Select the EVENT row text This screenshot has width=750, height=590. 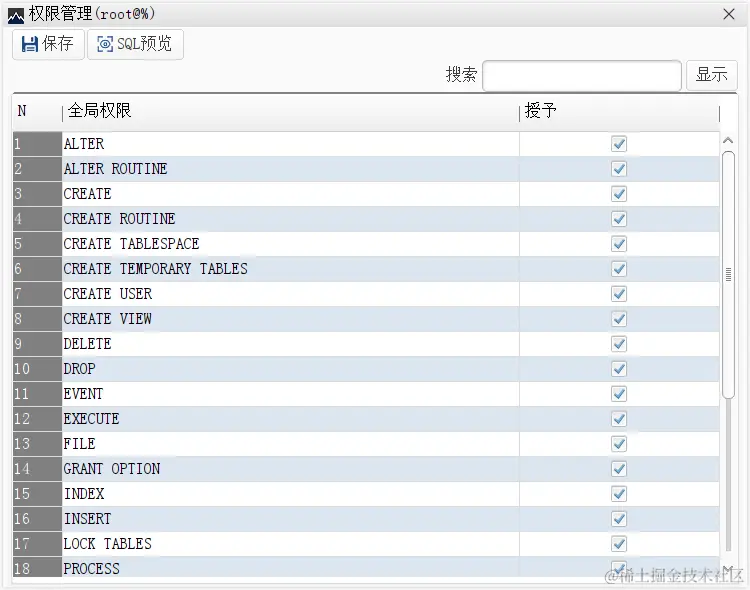coord(83,393)
